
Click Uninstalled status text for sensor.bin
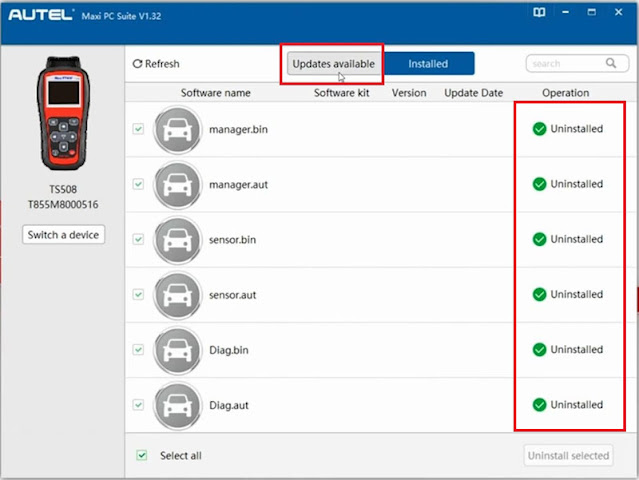click(577, 239)
